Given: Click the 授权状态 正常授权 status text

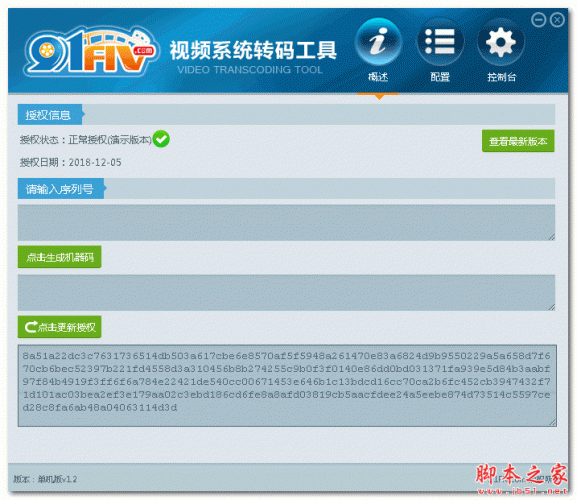Looking at the screenshot, I should point(85,140).
